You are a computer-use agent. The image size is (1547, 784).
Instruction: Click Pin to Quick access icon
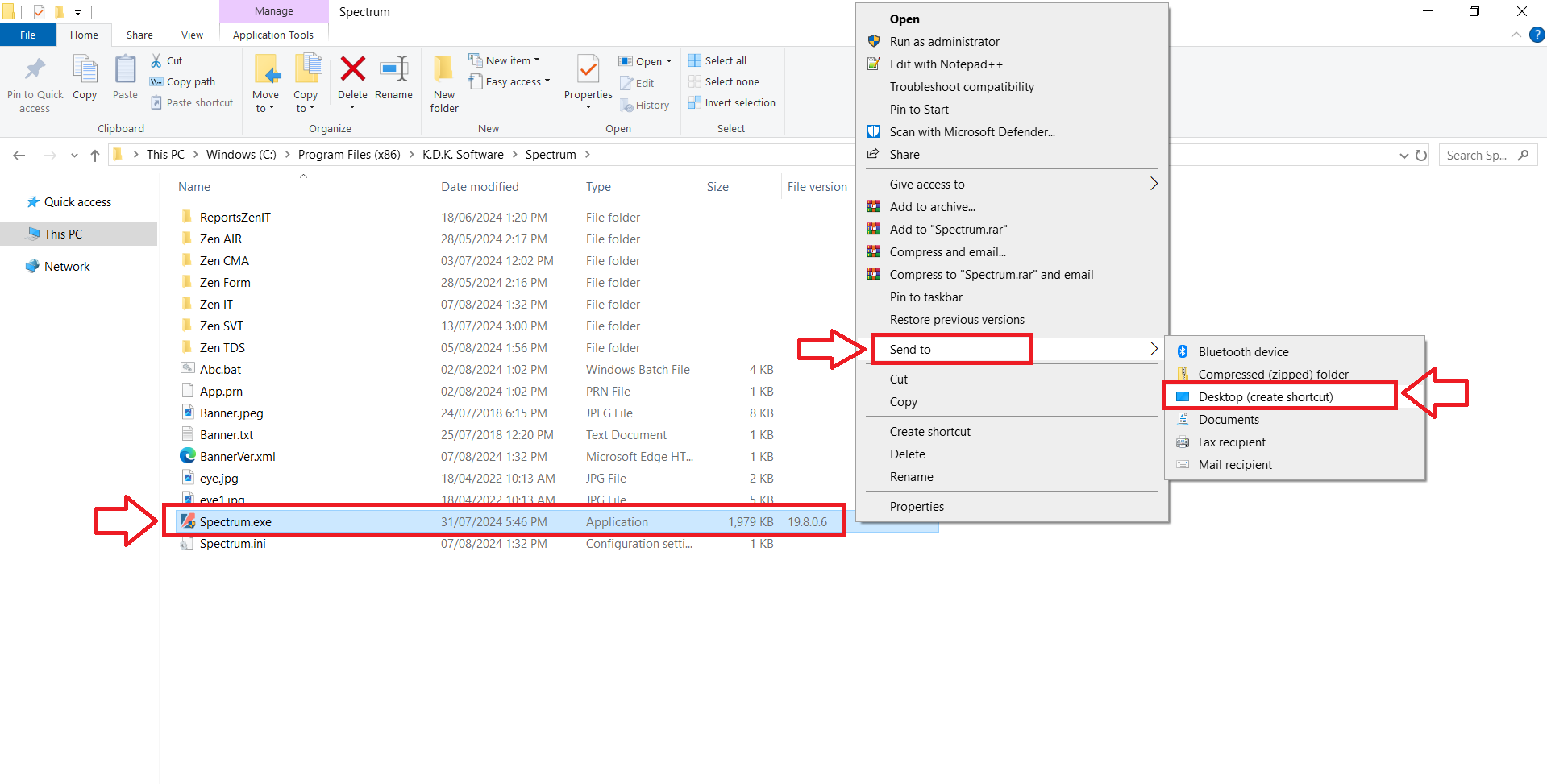(x=35, y=70)
